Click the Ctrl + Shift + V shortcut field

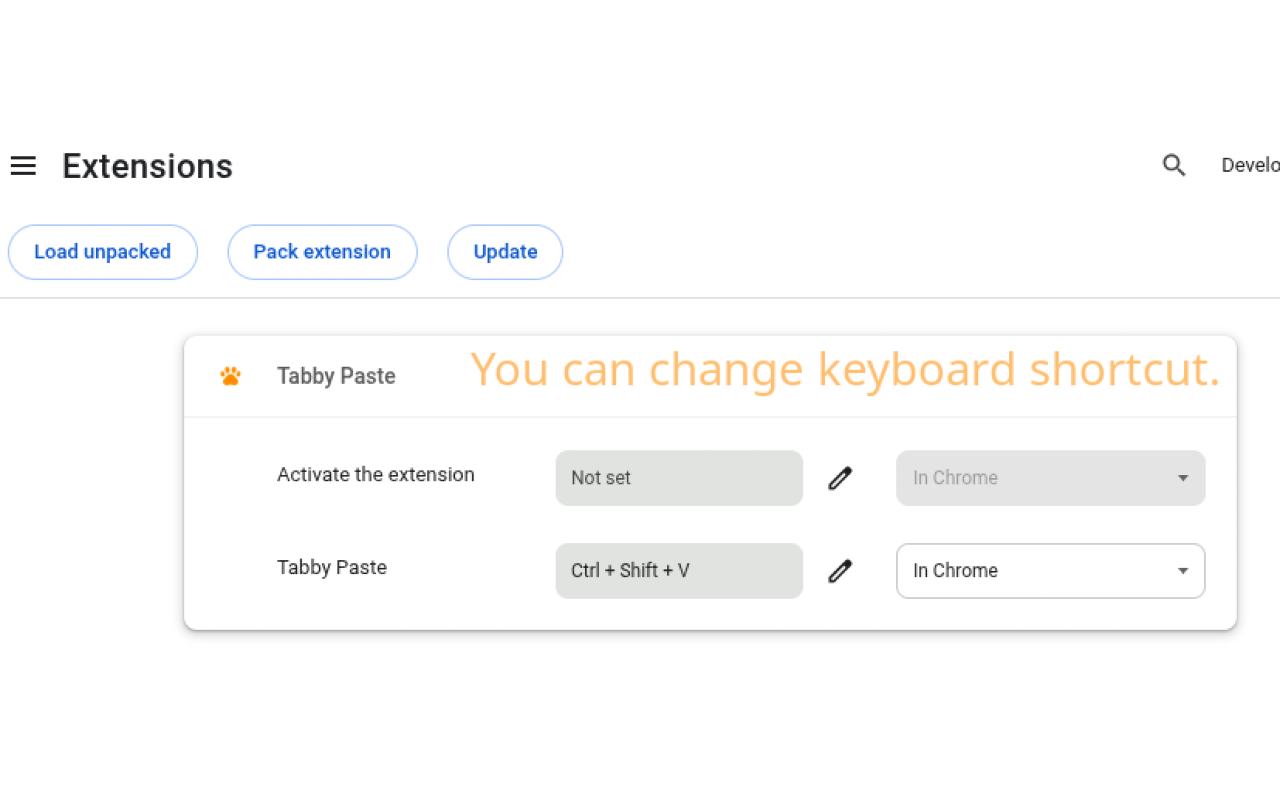tap(679, 571)
